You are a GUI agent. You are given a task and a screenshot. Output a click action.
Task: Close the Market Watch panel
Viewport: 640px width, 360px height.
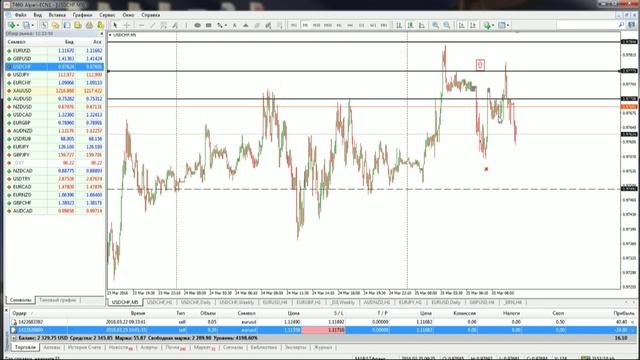[102, 34]
